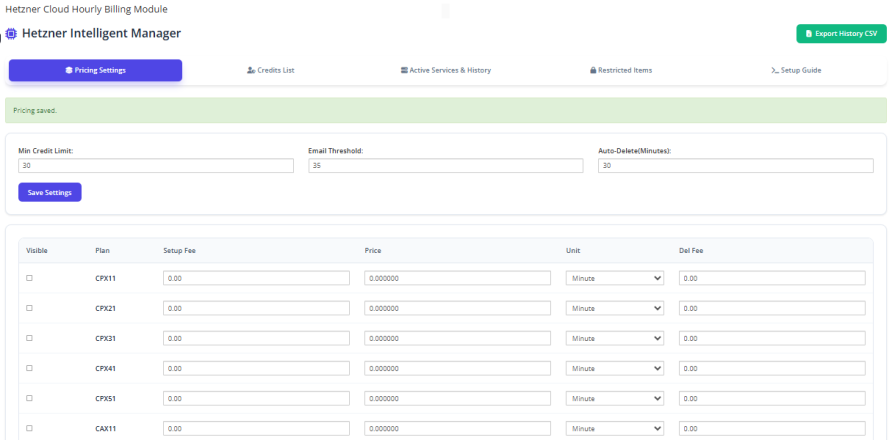Screen dimensions: 892x440
Task: Expand the Unit dropdown for CPX31
Action: (615, 338)
